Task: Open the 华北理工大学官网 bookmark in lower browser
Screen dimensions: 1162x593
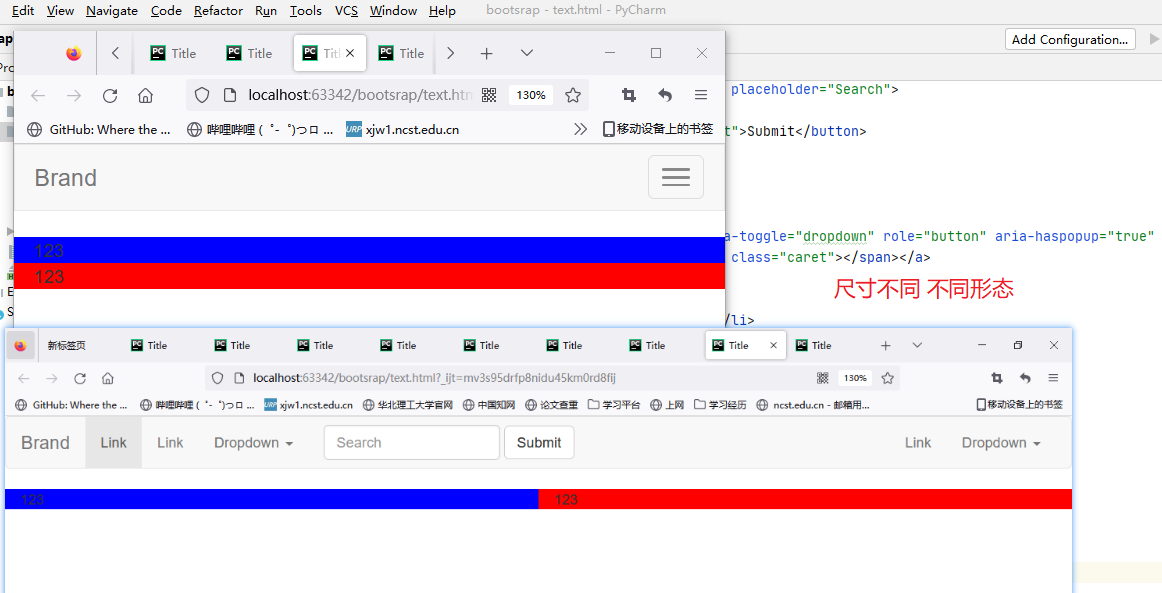Action: point(408,405)
